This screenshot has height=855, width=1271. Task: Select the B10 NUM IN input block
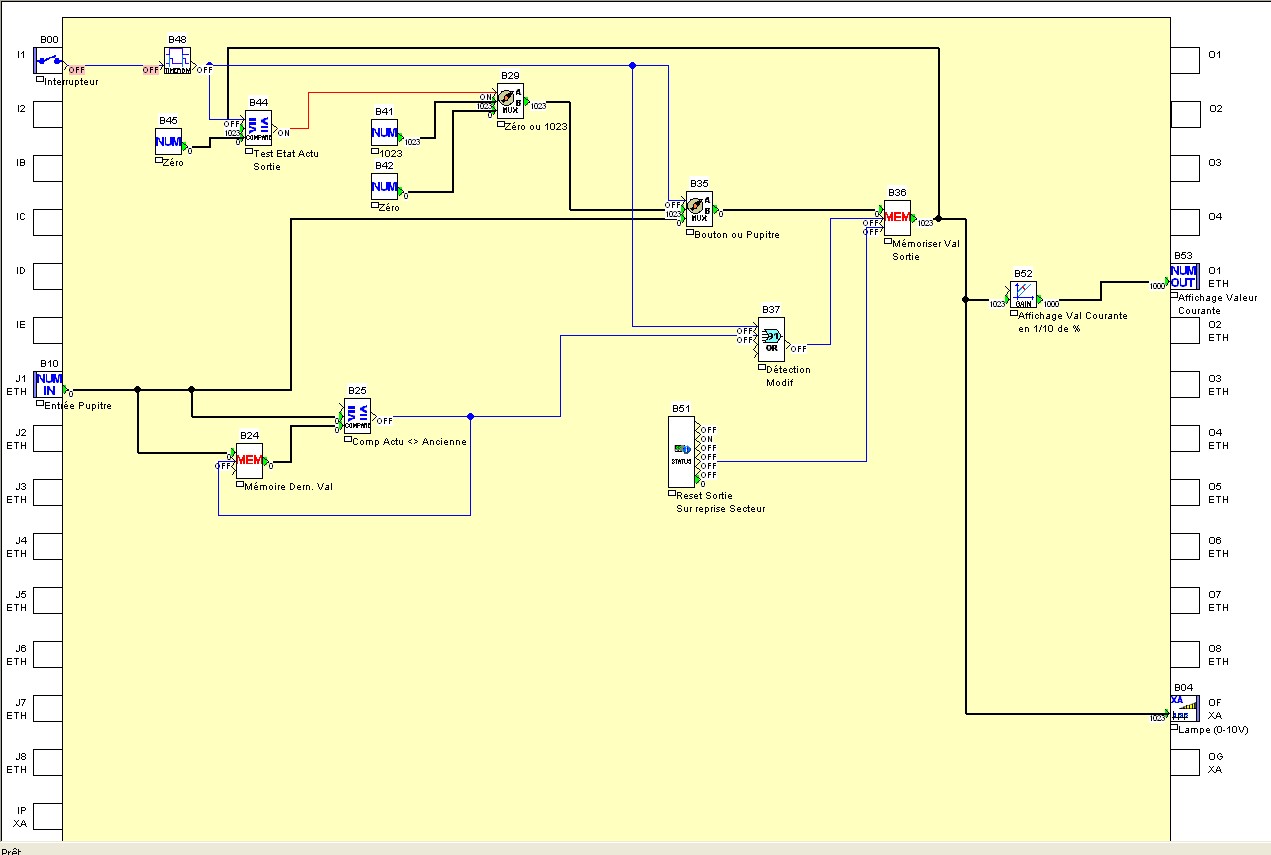pyautogui.click(x=48, y=384)
